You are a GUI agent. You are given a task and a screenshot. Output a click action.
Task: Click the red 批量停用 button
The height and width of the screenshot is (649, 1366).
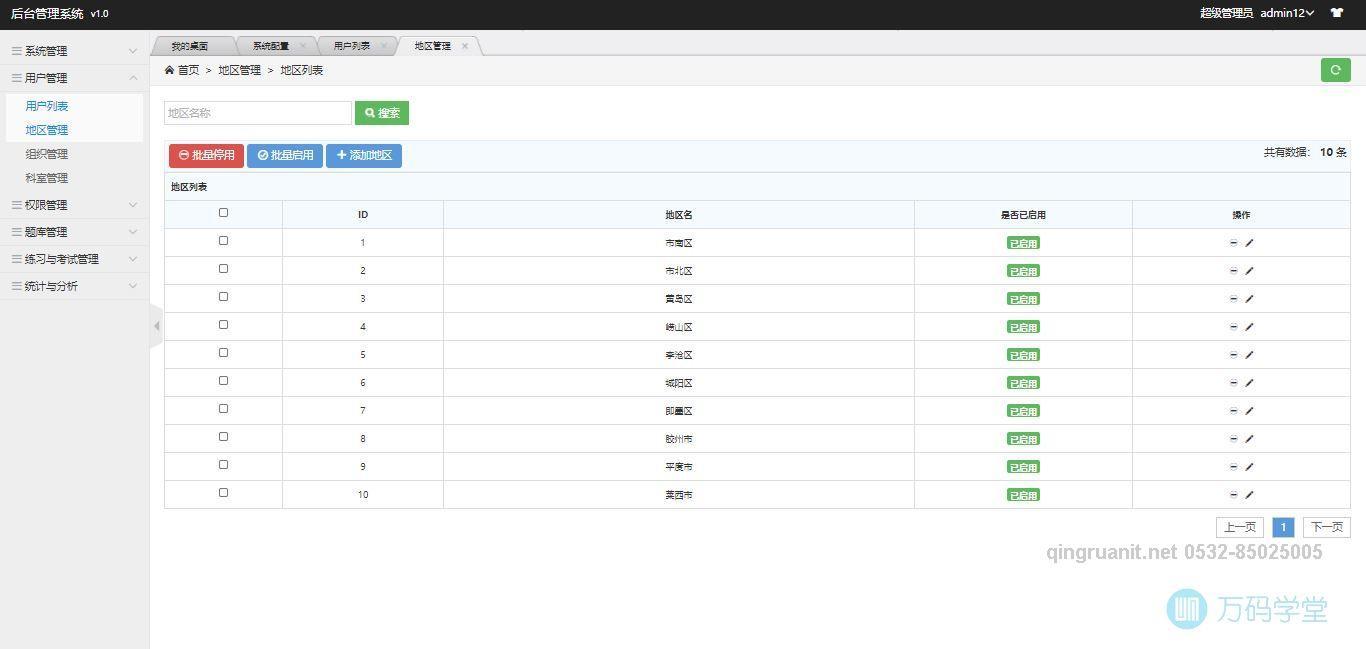206,156
